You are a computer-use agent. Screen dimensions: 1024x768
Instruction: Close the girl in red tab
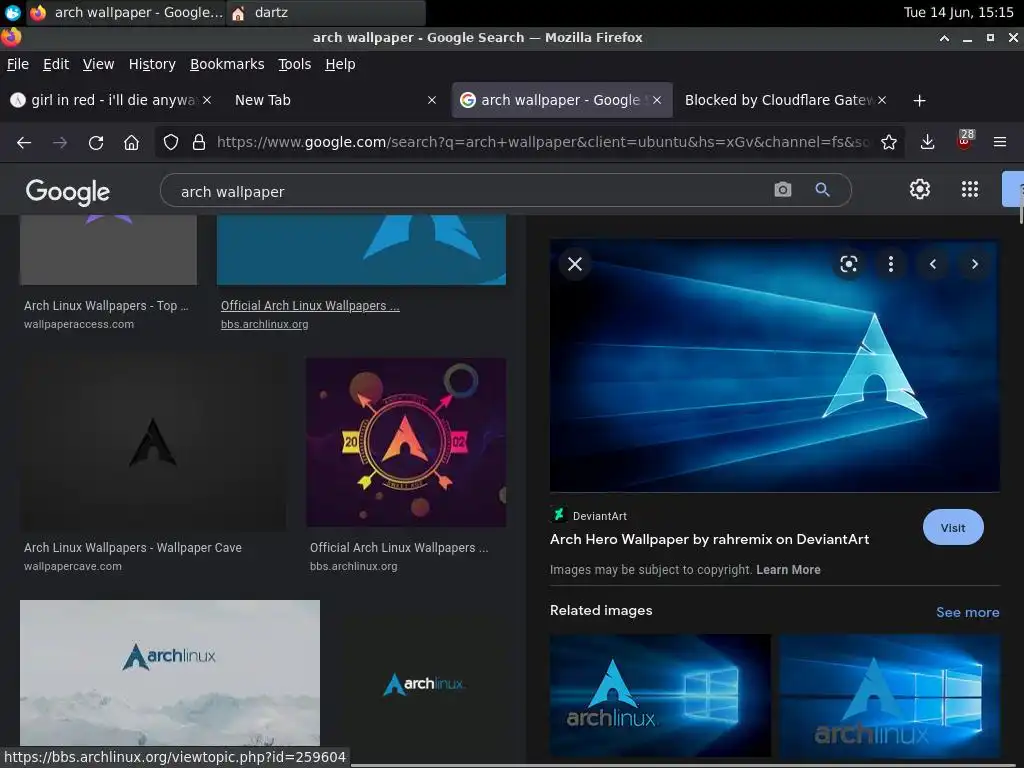click(206, 100)
